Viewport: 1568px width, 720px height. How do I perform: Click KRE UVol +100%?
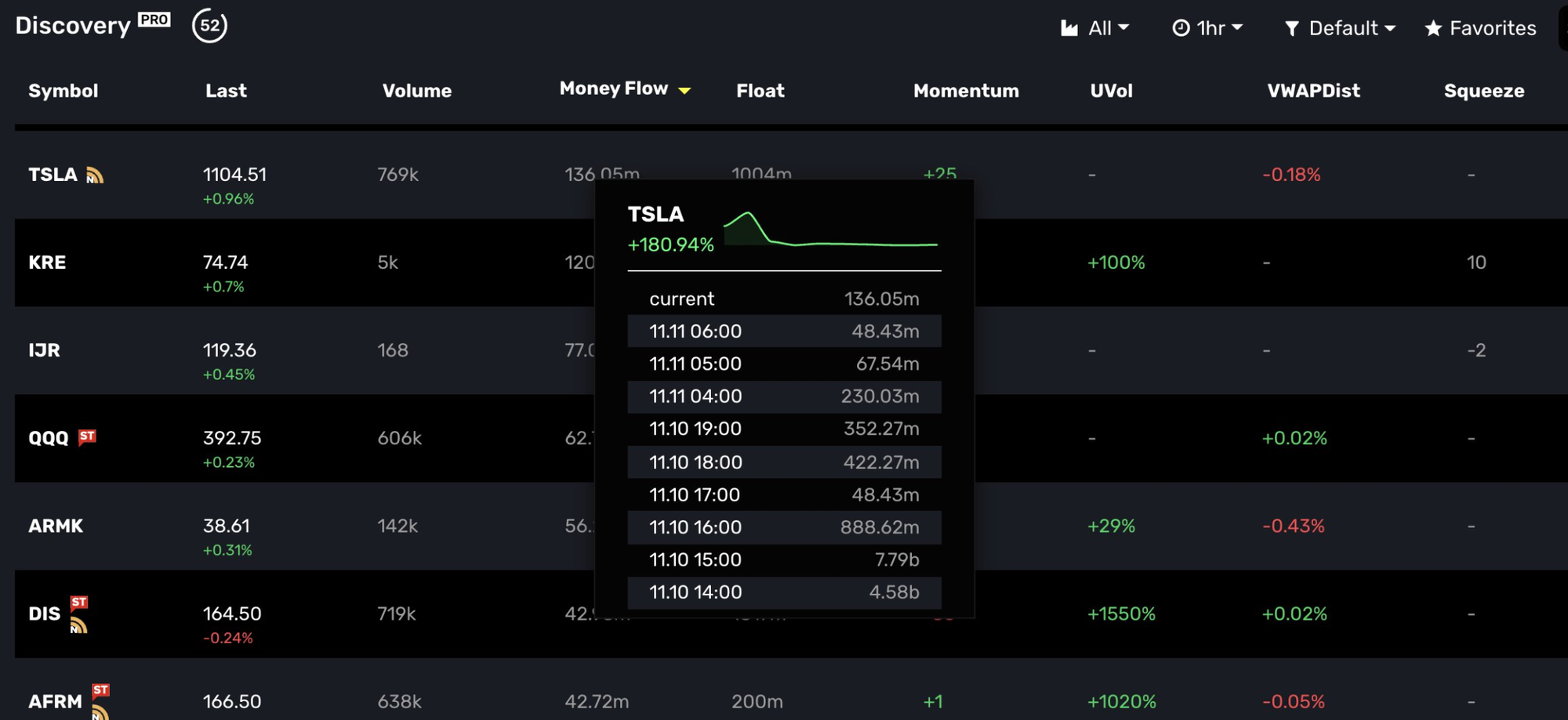(1116, 262)
